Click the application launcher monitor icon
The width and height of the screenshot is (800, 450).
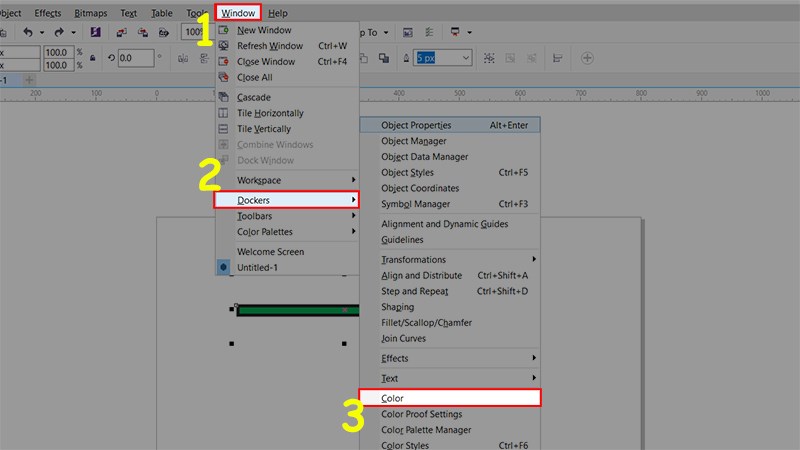point(455,32)
